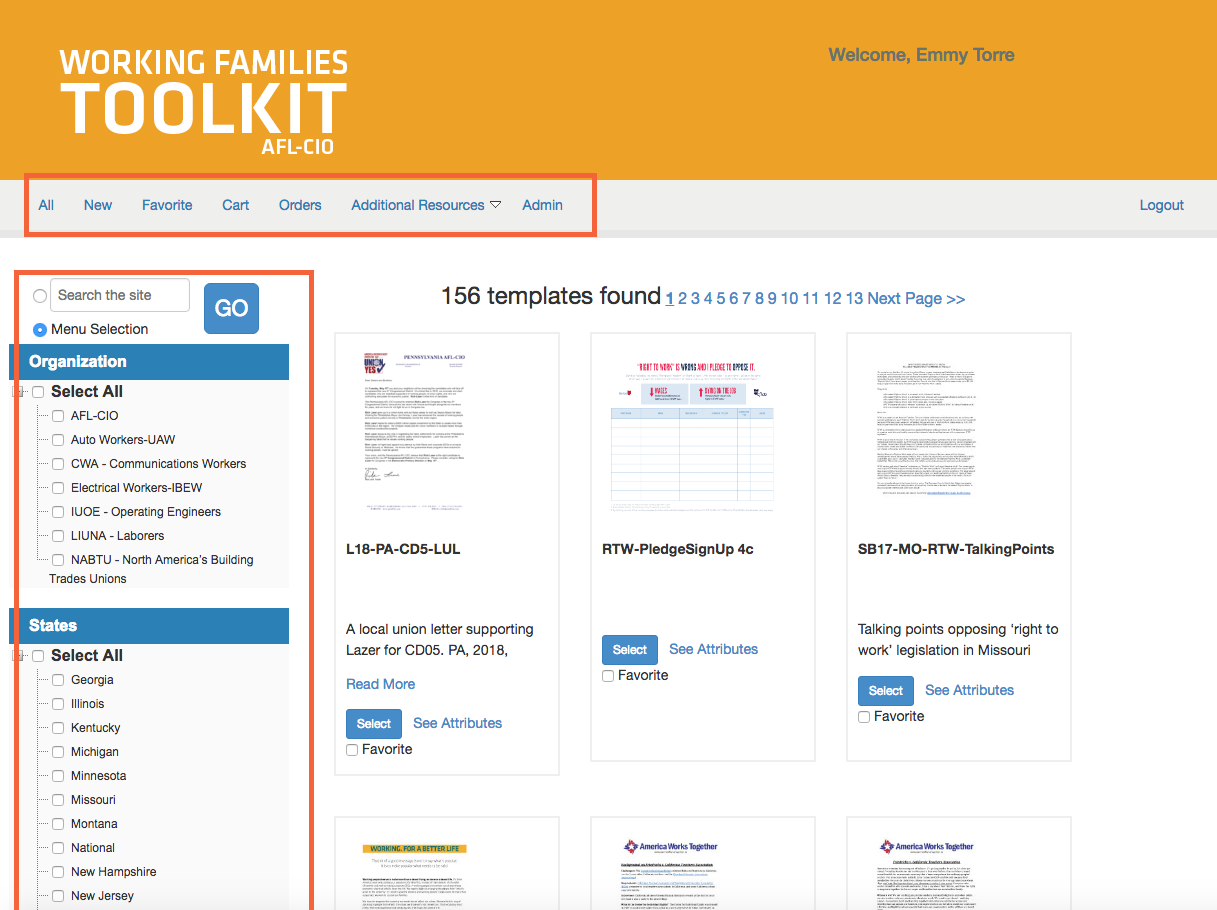Click into the Search the site field
Image resolution: width=1217 pixels, height=910 pixels.
[x=120, y=295]
